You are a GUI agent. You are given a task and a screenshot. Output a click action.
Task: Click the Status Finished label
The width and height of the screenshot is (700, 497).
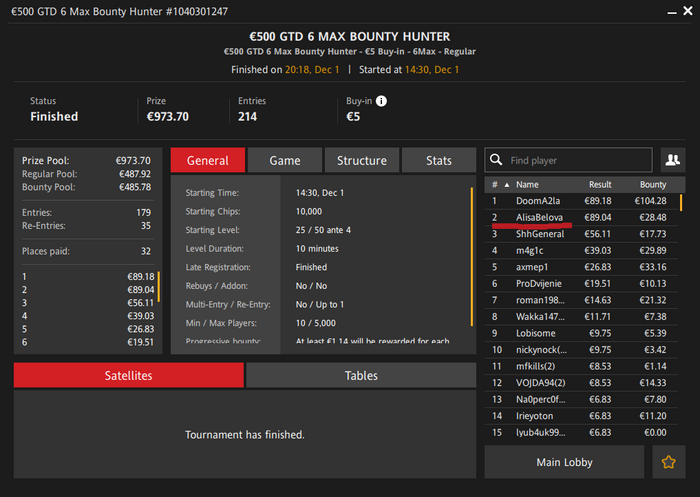(x=54, y=117)
